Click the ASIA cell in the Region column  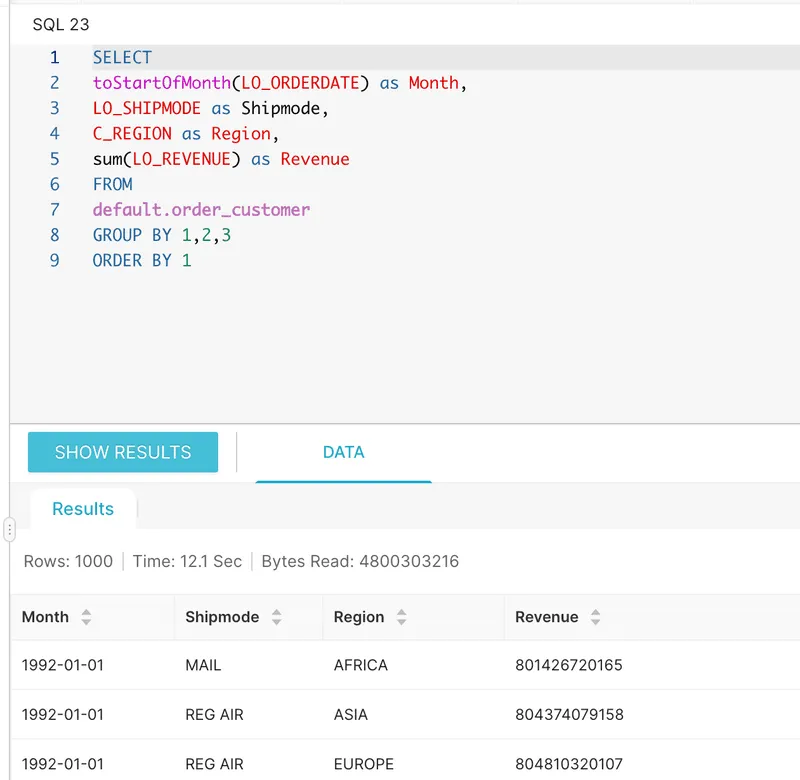pos(350,715)
